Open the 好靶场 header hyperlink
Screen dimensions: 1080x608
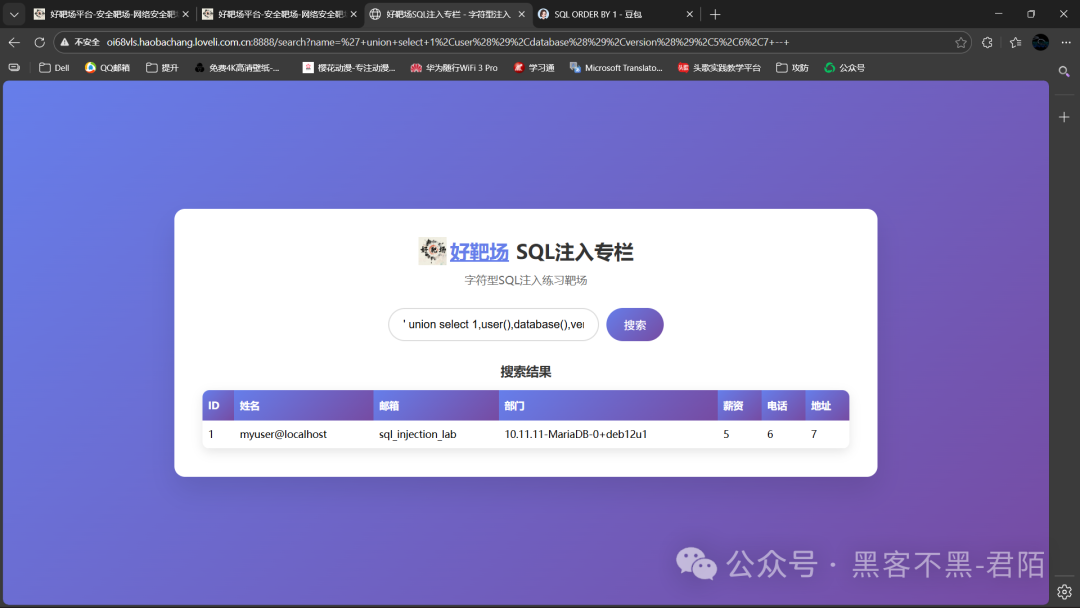(478, 251)
